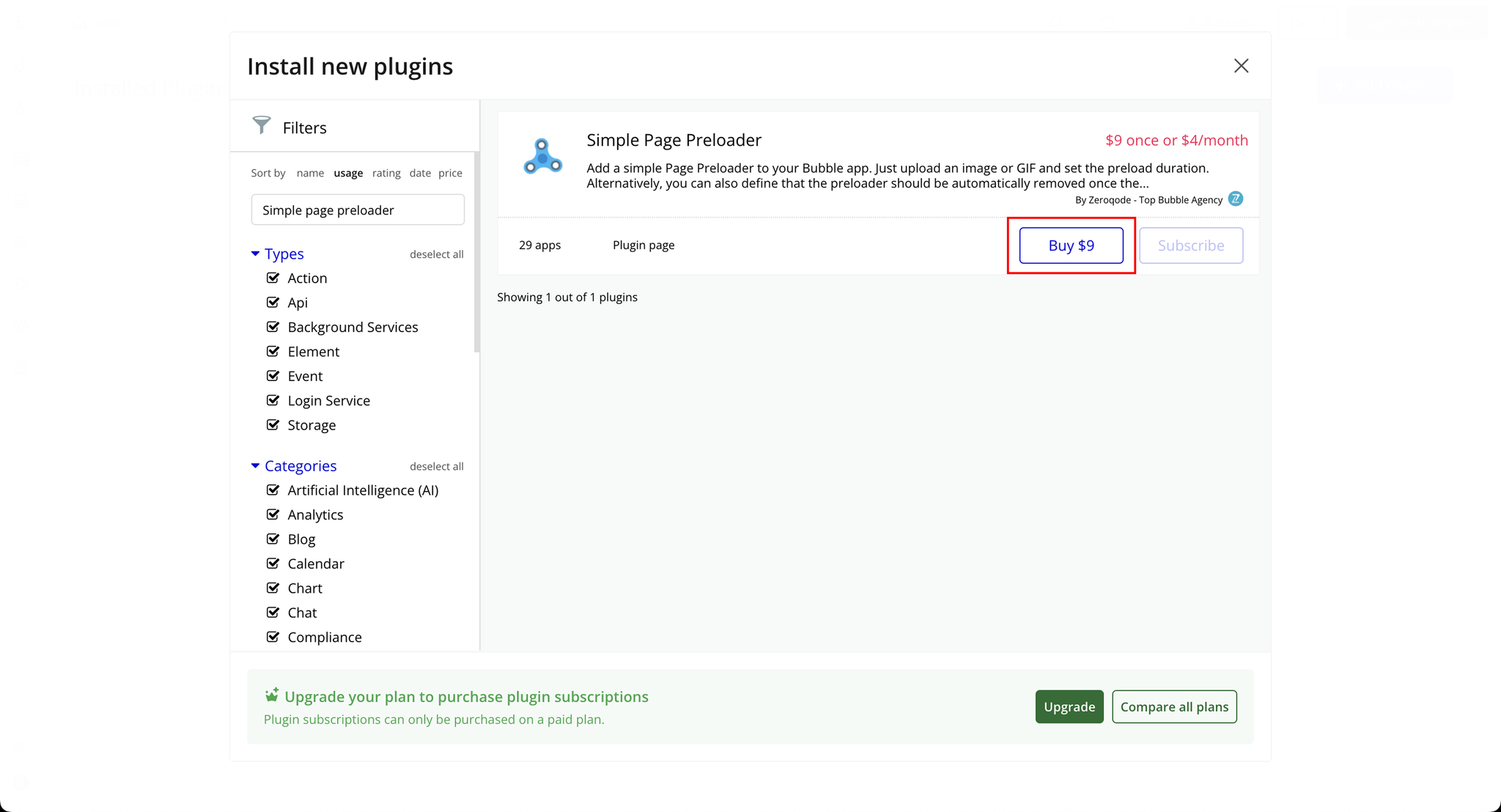Uncheck the Action type checkbox
1501x812 pixels.
click(273, 278)
